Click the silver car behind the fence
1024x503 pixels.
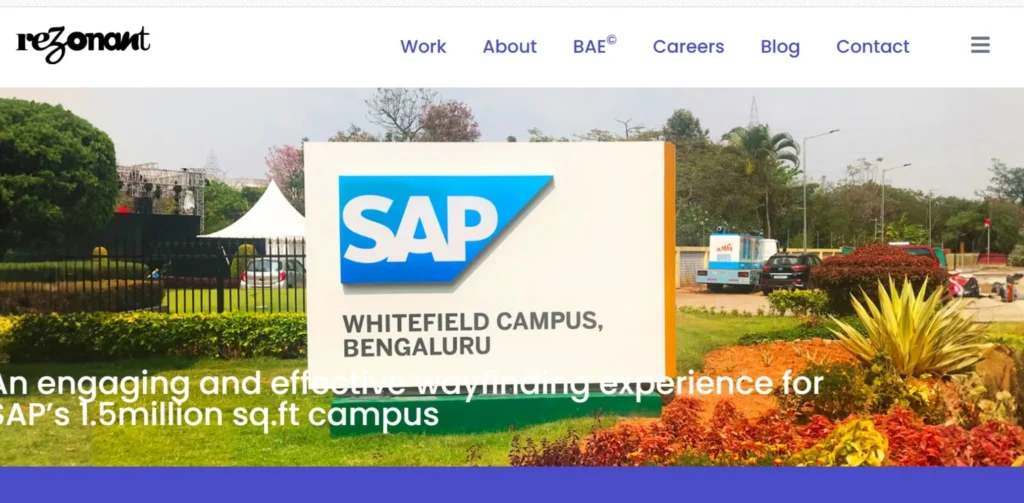click(272, 272)
